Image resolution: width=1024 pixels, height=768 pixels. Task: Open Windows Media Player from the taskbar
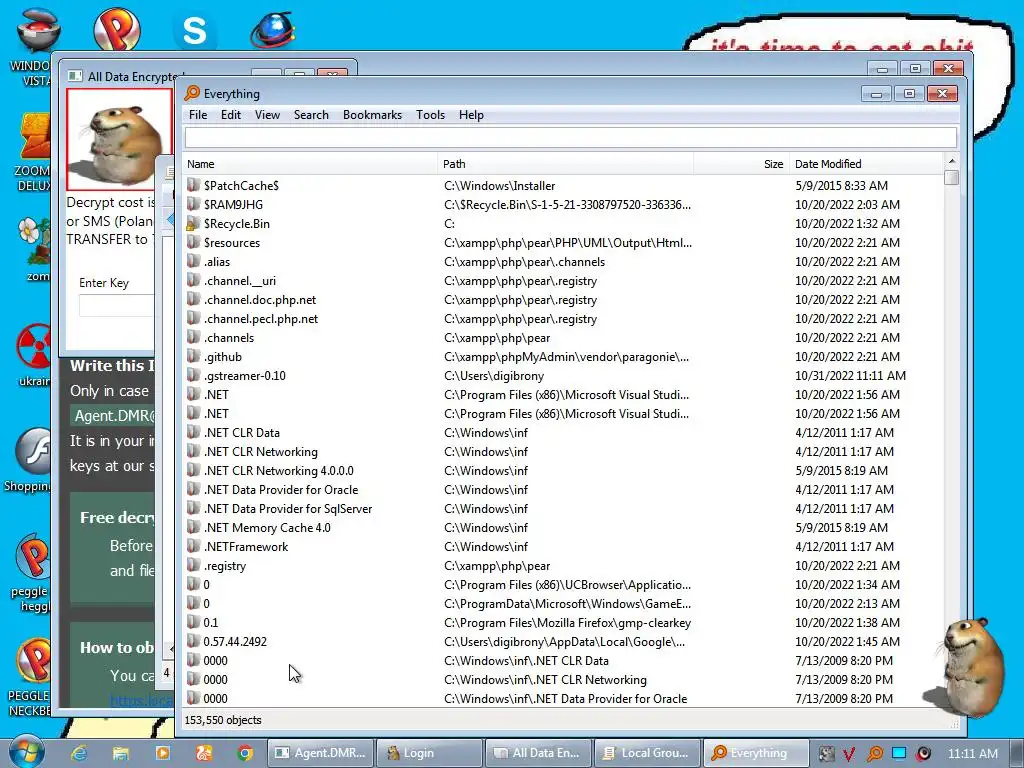point(162,753)
